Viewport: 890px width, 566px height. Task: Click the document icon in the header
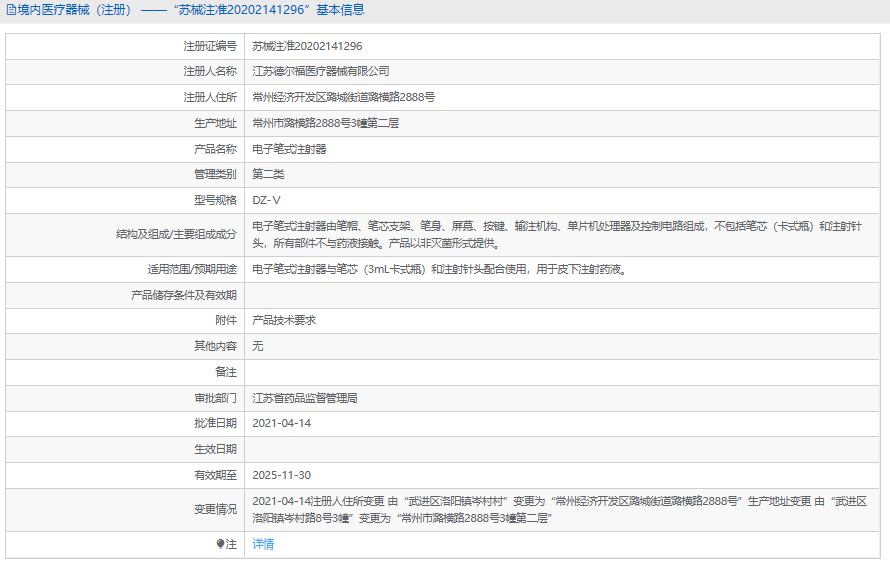tap(11, 10)
